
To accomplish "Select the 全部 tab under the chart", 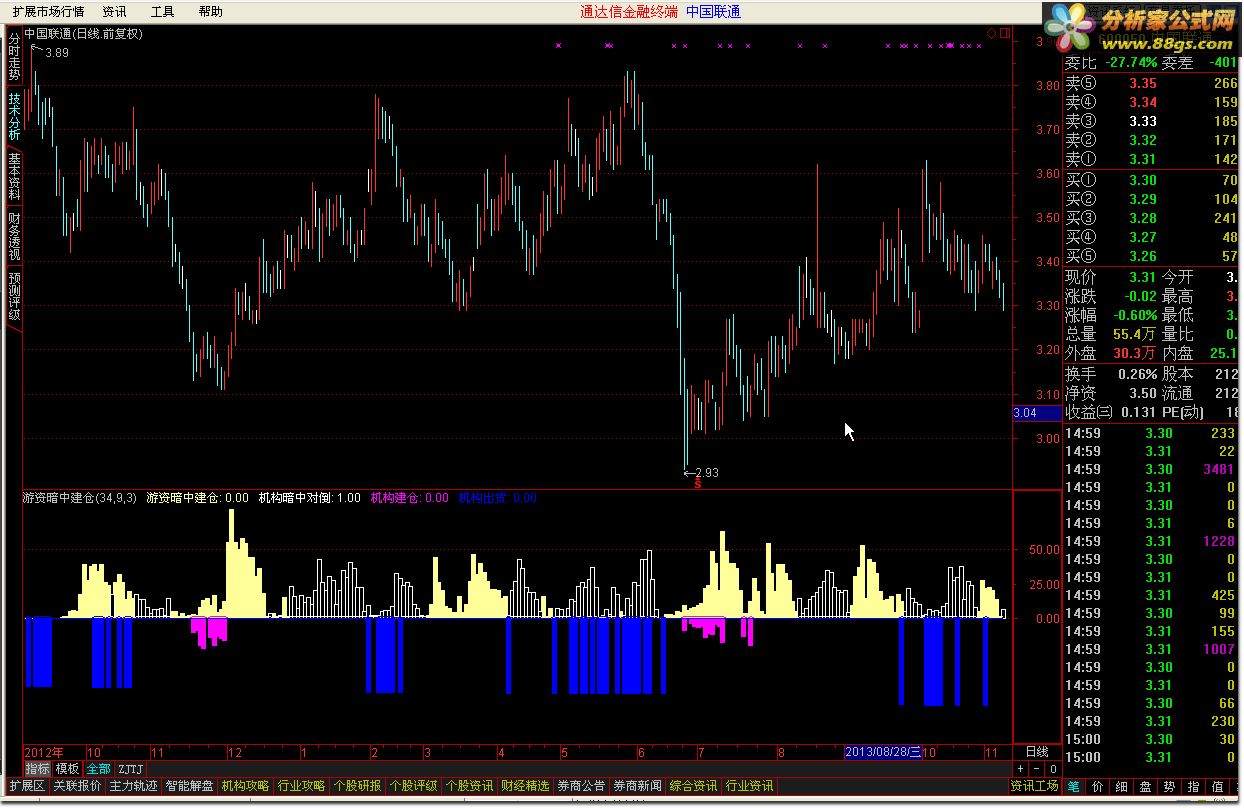I will click(x=98, y=769).
